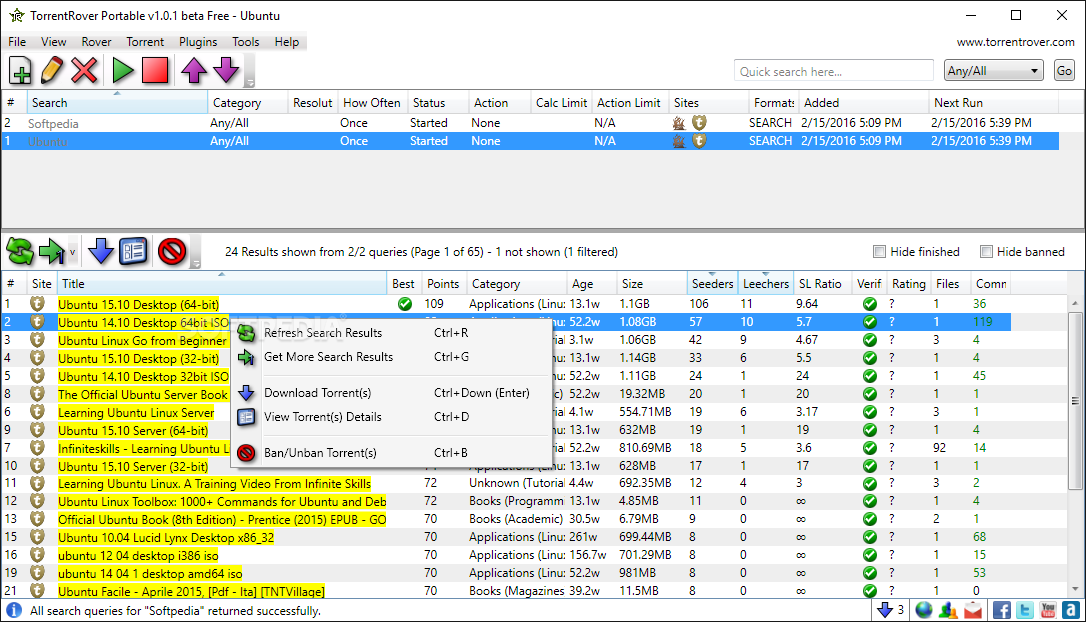Click Best checkmark for Ubuntu 15.10 Desktop (64-bit)
Viewport: 1086px width, 622px height.
[404, 304]
